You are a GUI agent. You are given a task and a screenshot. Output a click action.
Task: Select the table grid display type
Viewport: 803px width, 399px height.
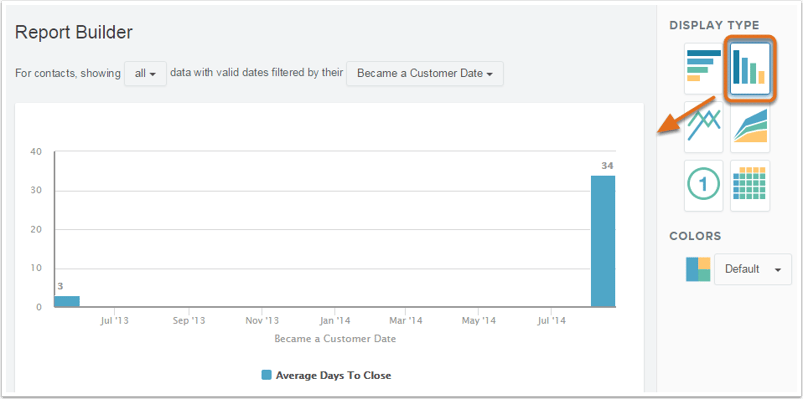750,185
